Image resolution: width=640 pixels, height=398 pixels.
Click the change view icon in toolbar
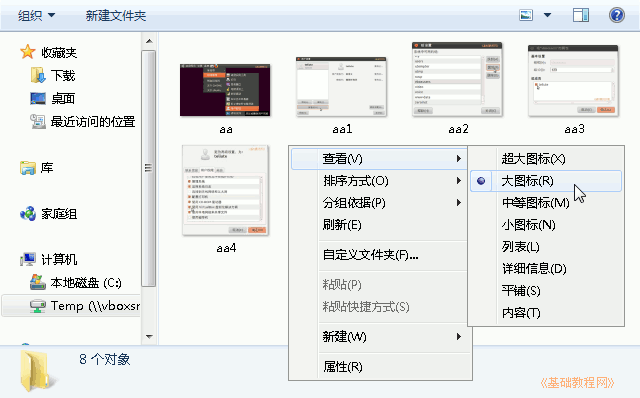526,16
